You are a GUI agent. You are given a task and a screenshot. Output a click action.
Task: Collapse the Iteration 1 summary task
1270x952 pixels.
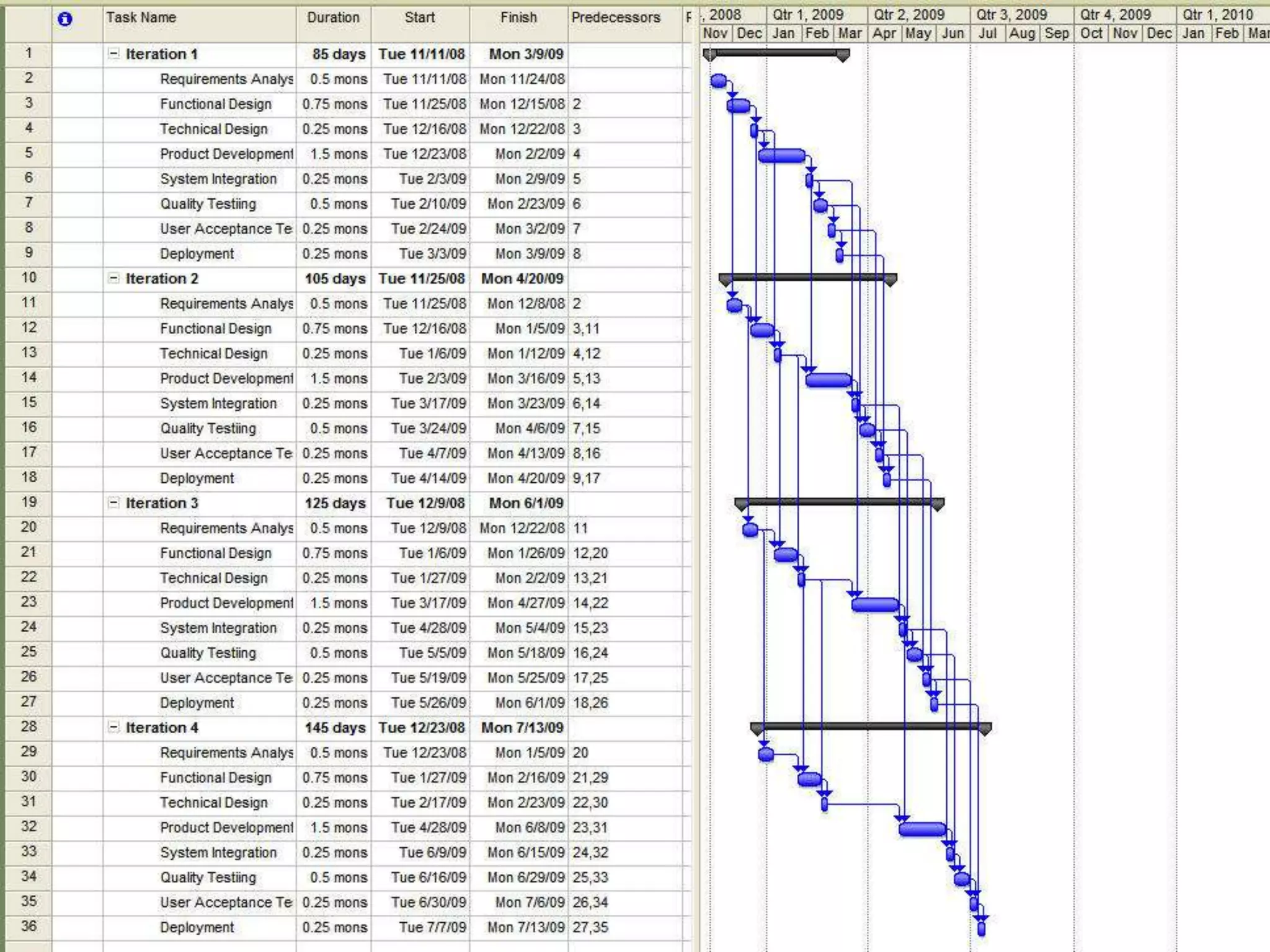(113, 54)
